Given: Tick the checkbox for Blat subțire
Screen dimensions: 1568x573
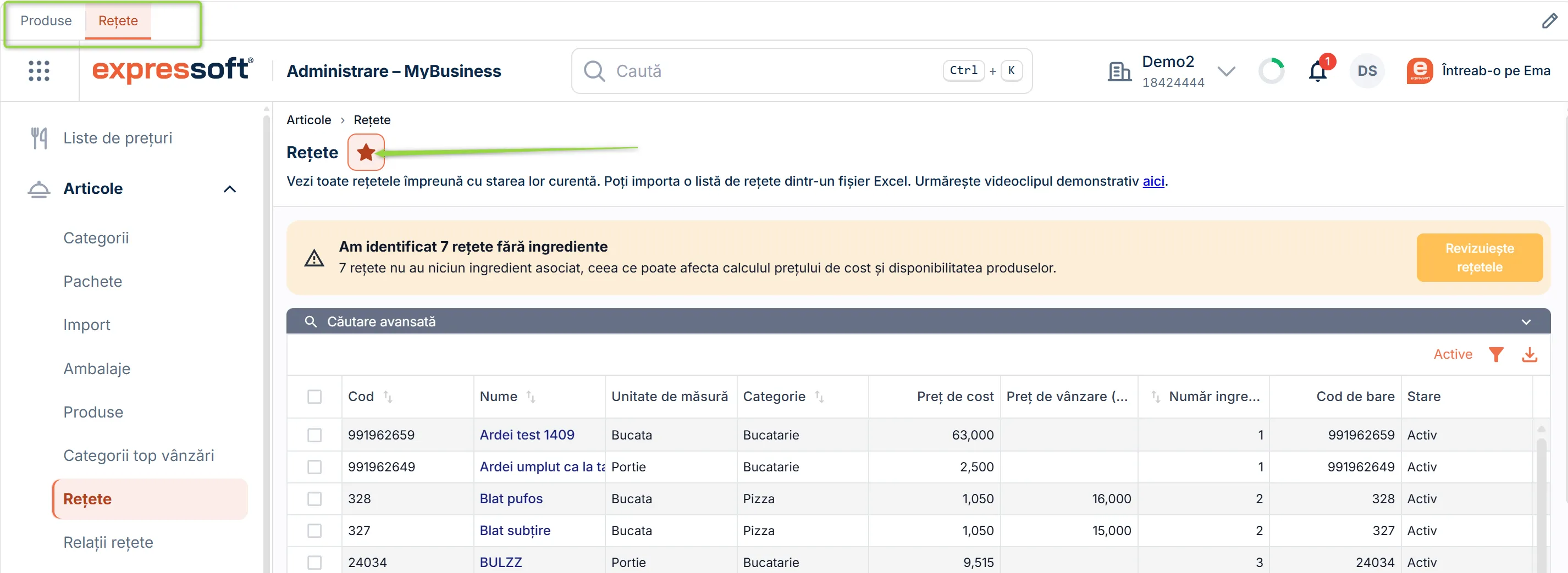Looking at the screenshot, I should (x=314, y=530).
